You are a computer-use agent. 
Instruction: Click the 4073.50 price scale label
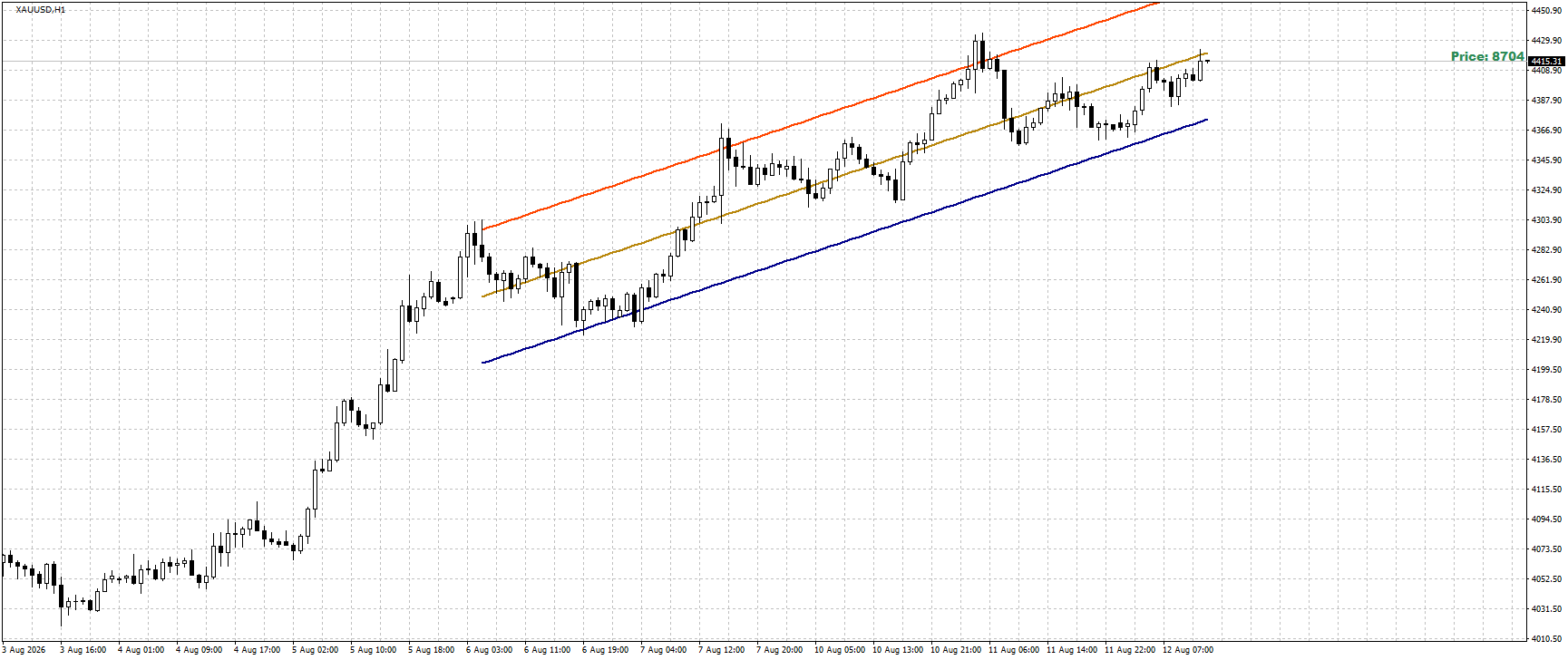pyautogui.click(x=1546, y=549)
